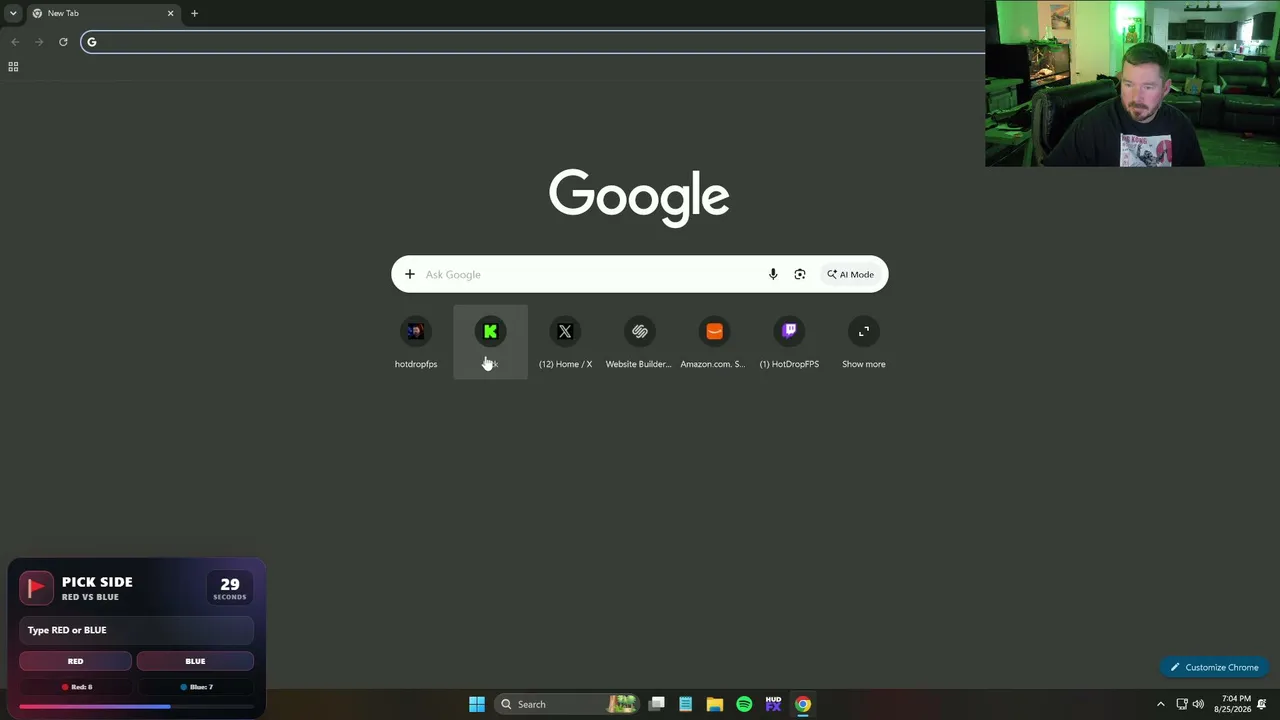Screen dimensions: 1280x720
Task: Vote RED in Pick Side widget
Action: point(75,661)
